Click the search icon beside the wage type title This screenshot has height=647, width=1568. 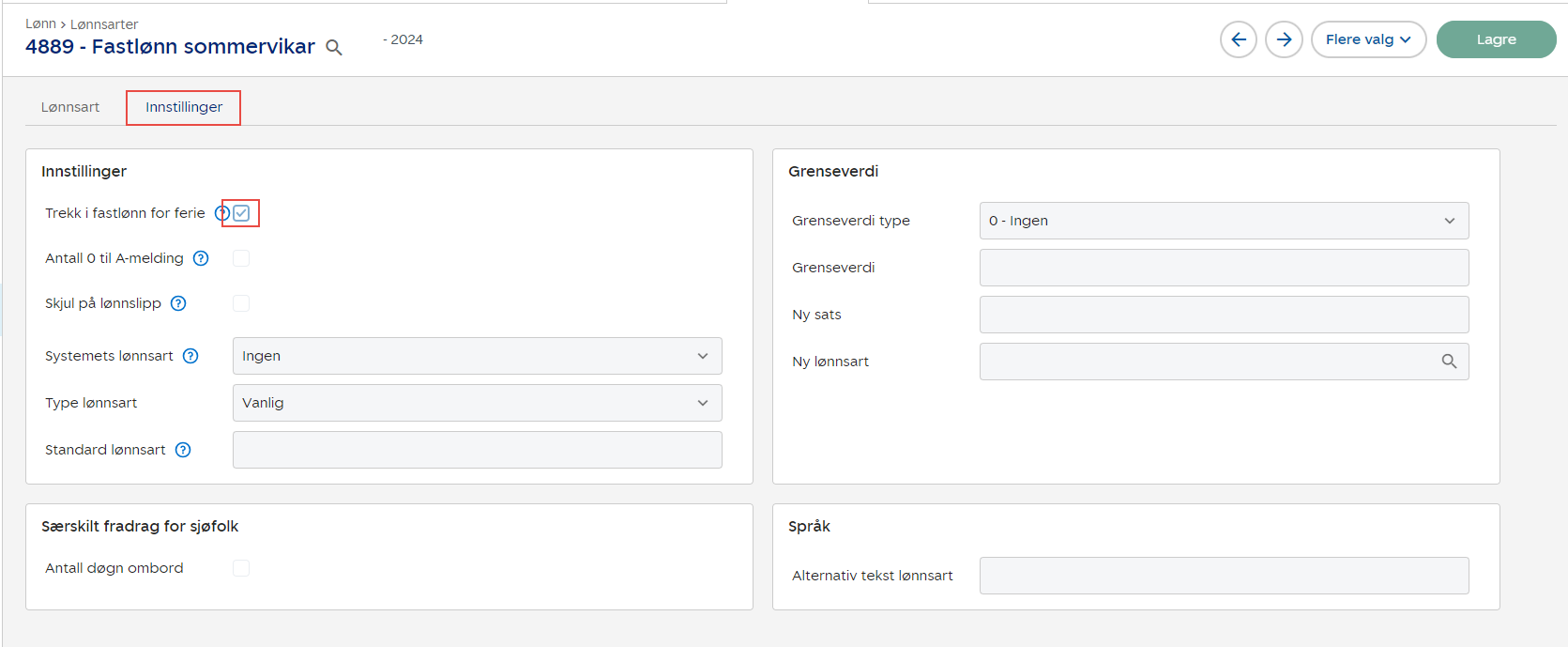pos(333,47)
